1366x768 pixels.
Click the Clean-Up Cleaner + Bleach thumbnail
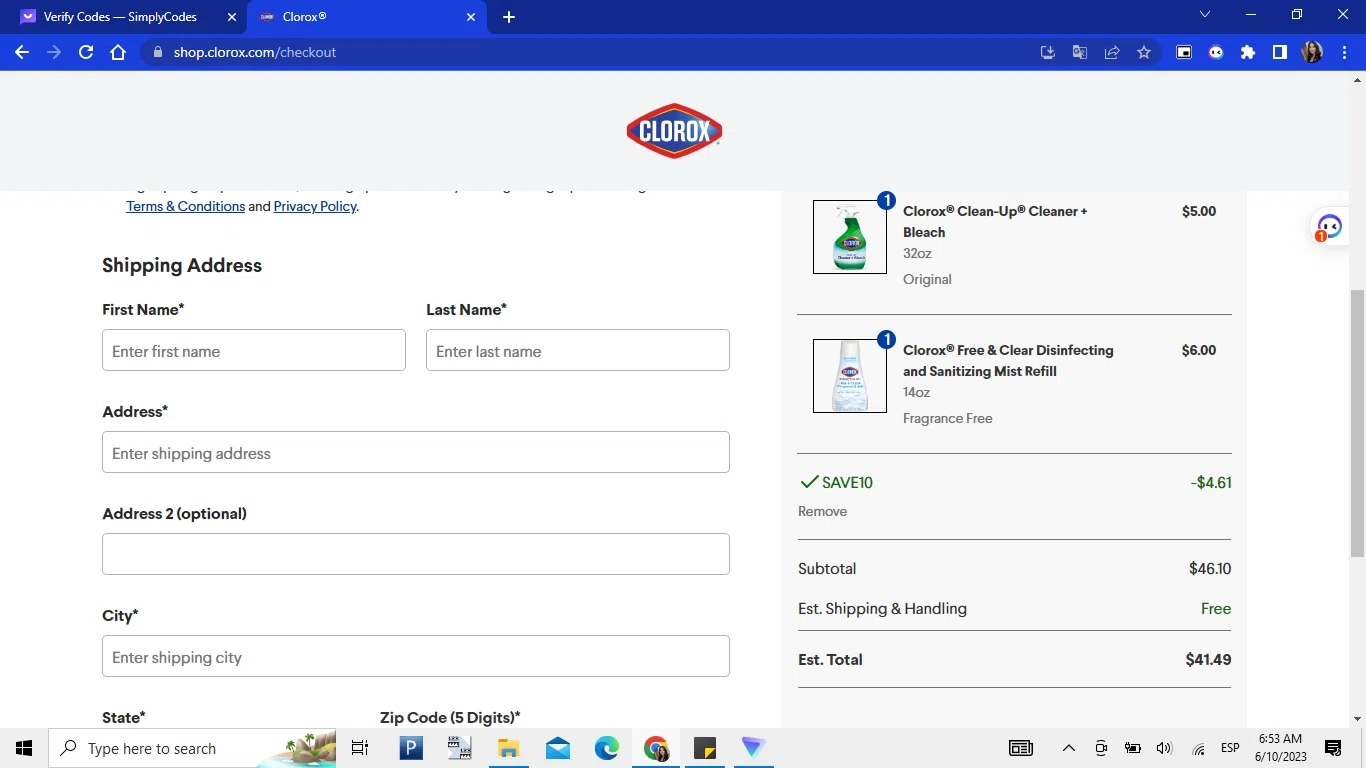pos(850,237)
